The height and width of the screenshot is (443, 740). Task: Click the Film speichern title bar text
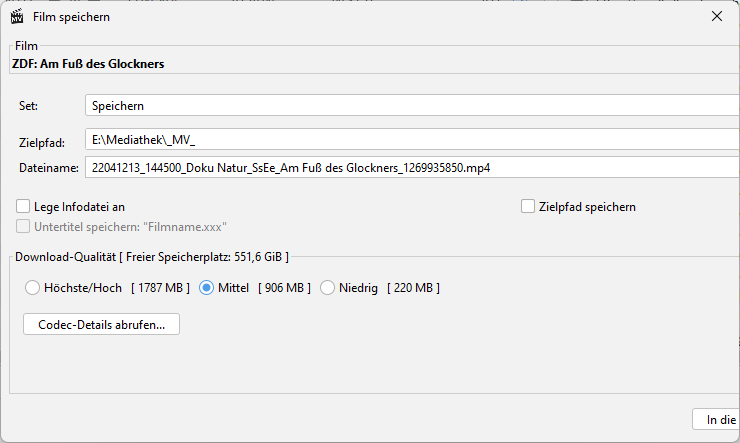click(72, 17)
